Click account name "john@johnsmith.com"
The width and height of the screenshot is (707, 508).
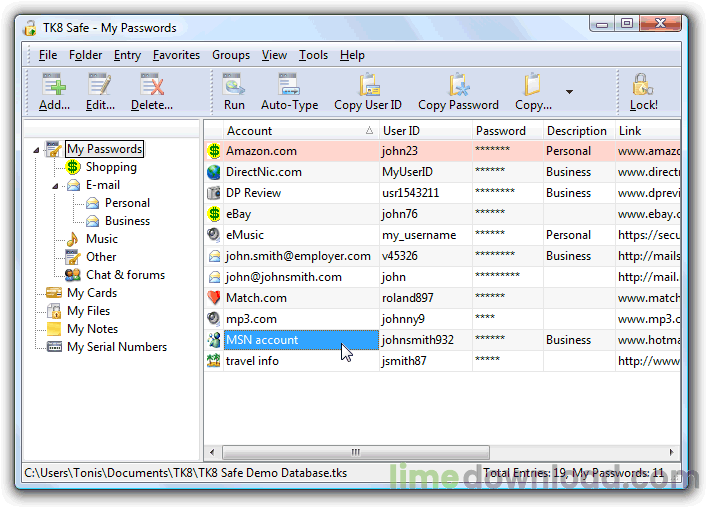284,277
